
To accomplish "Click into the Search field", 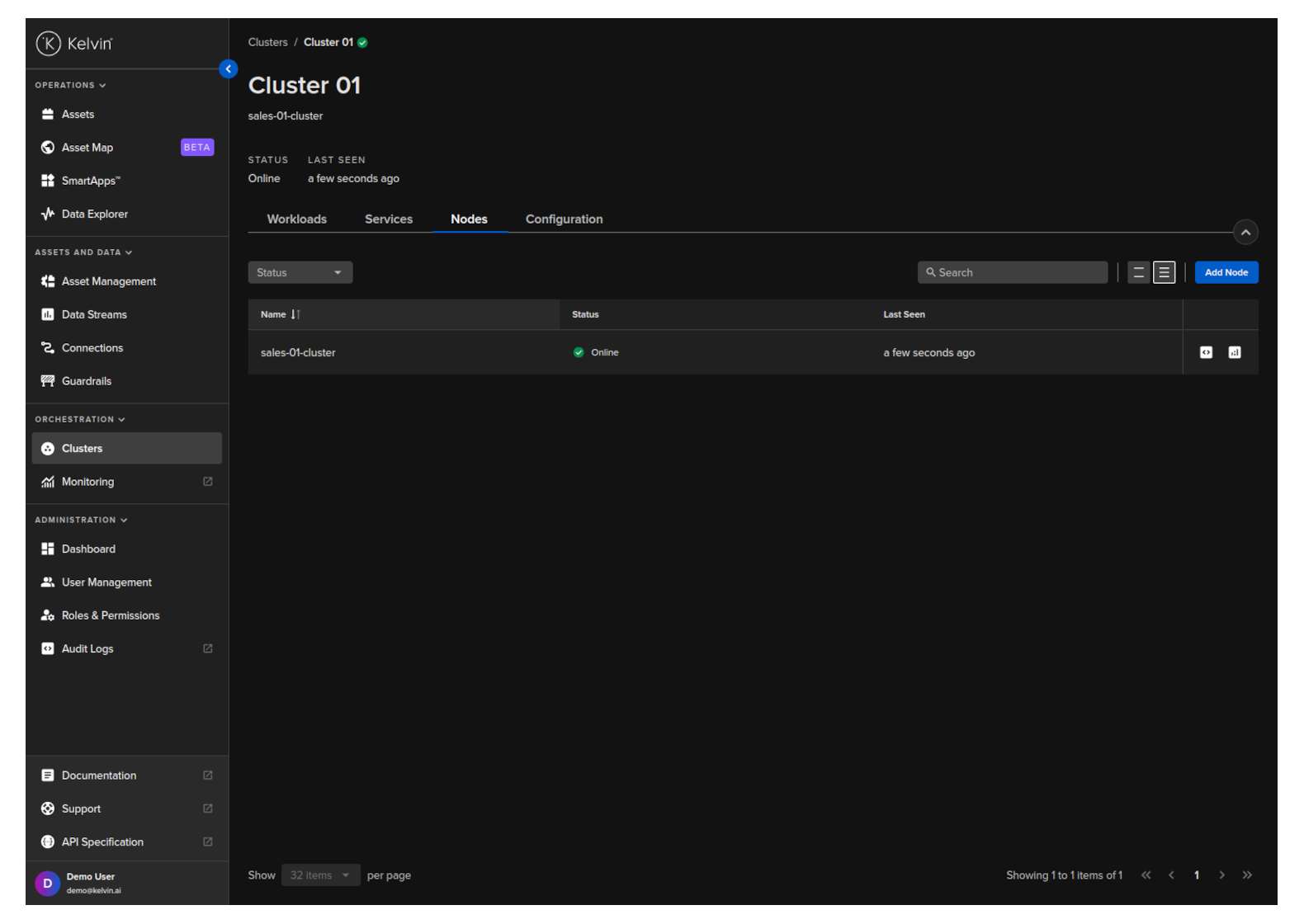I will click(1015, 273).
